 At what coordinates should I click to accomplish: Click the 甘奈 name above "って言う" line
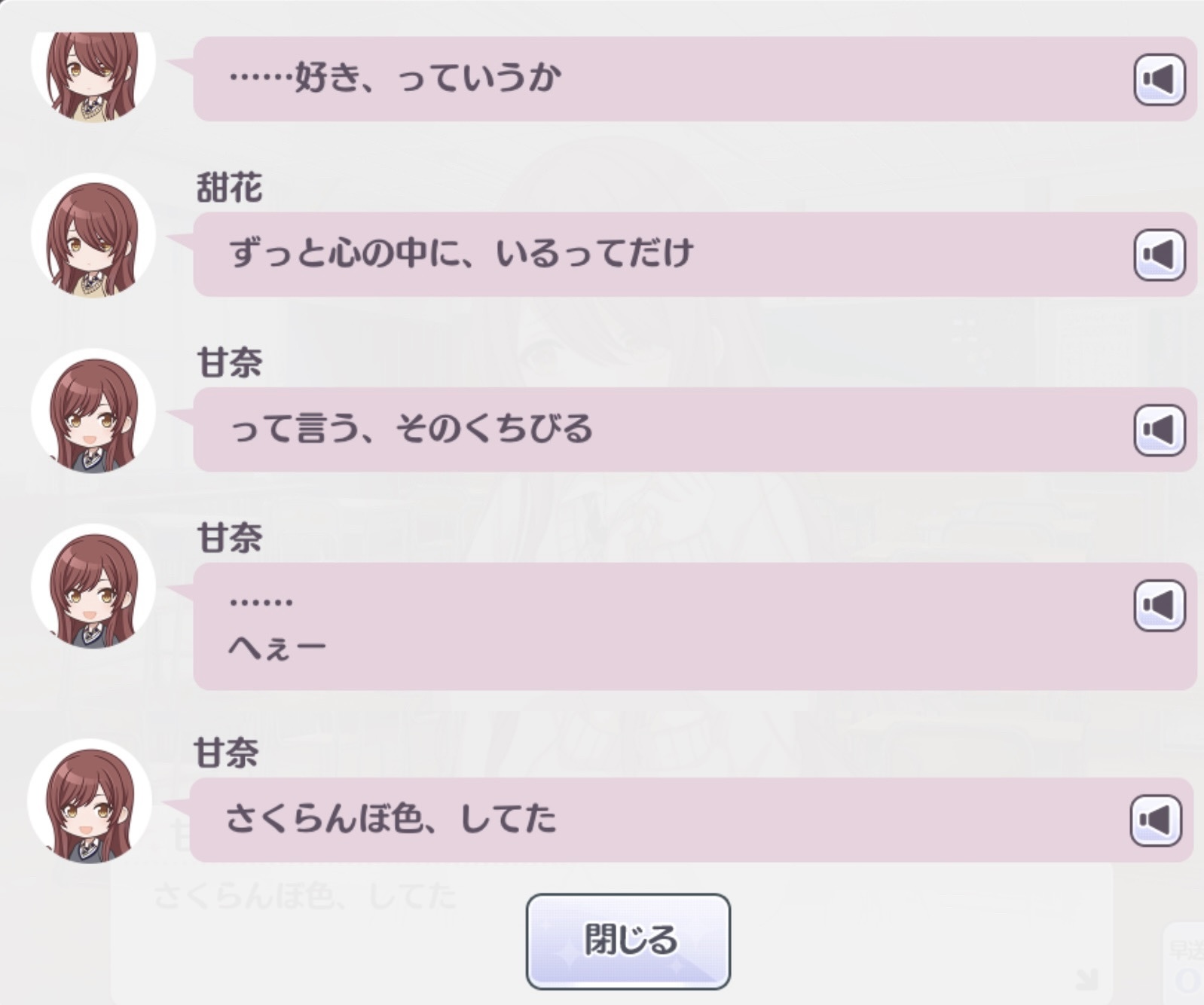(229, 362)
